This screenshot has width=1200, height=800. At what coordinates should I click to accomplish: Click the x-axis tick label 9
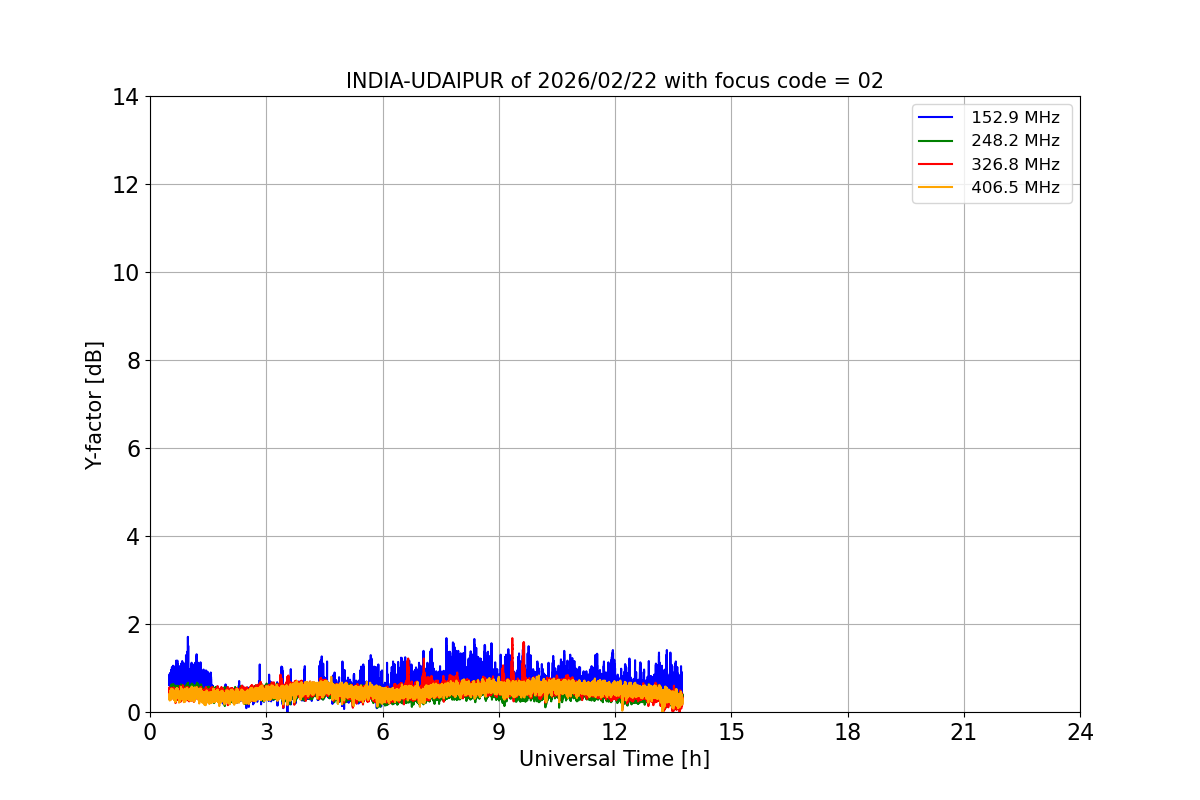[x=499, y=732]
